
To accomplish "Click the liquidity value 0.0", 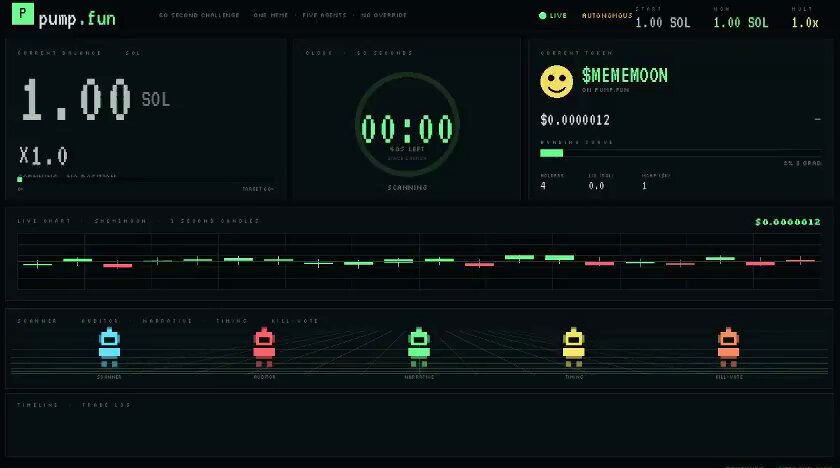I will click(x=596, y=186).
